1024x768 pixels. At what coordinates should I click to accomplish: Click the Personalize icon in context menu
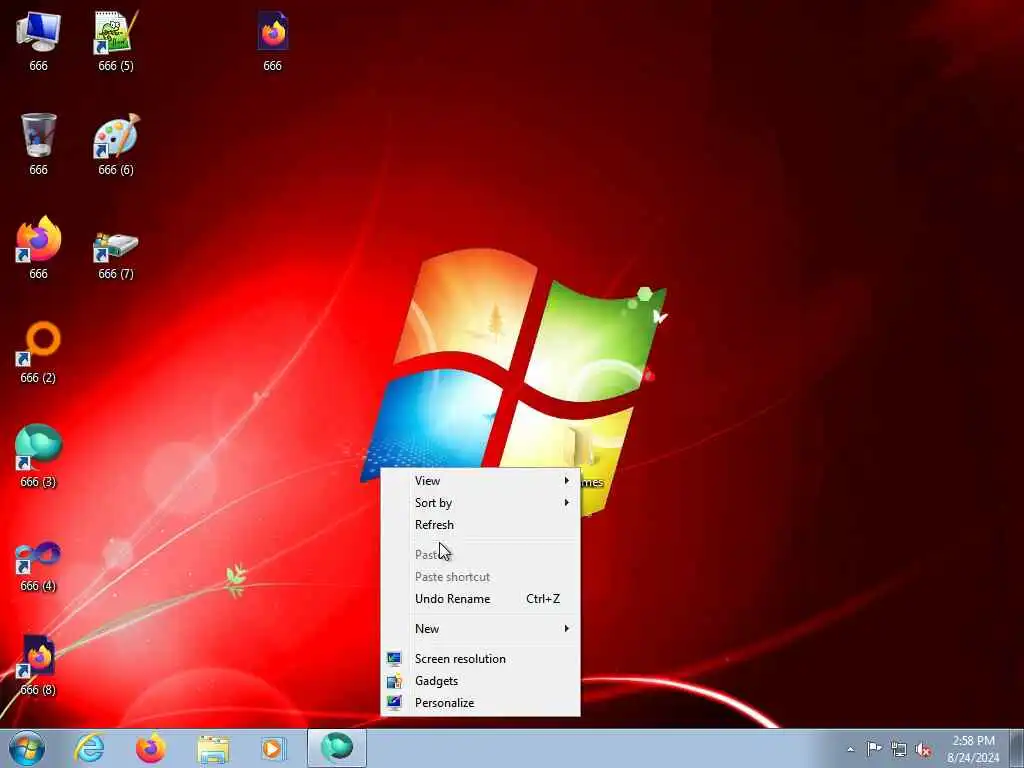tap(394, 703)
